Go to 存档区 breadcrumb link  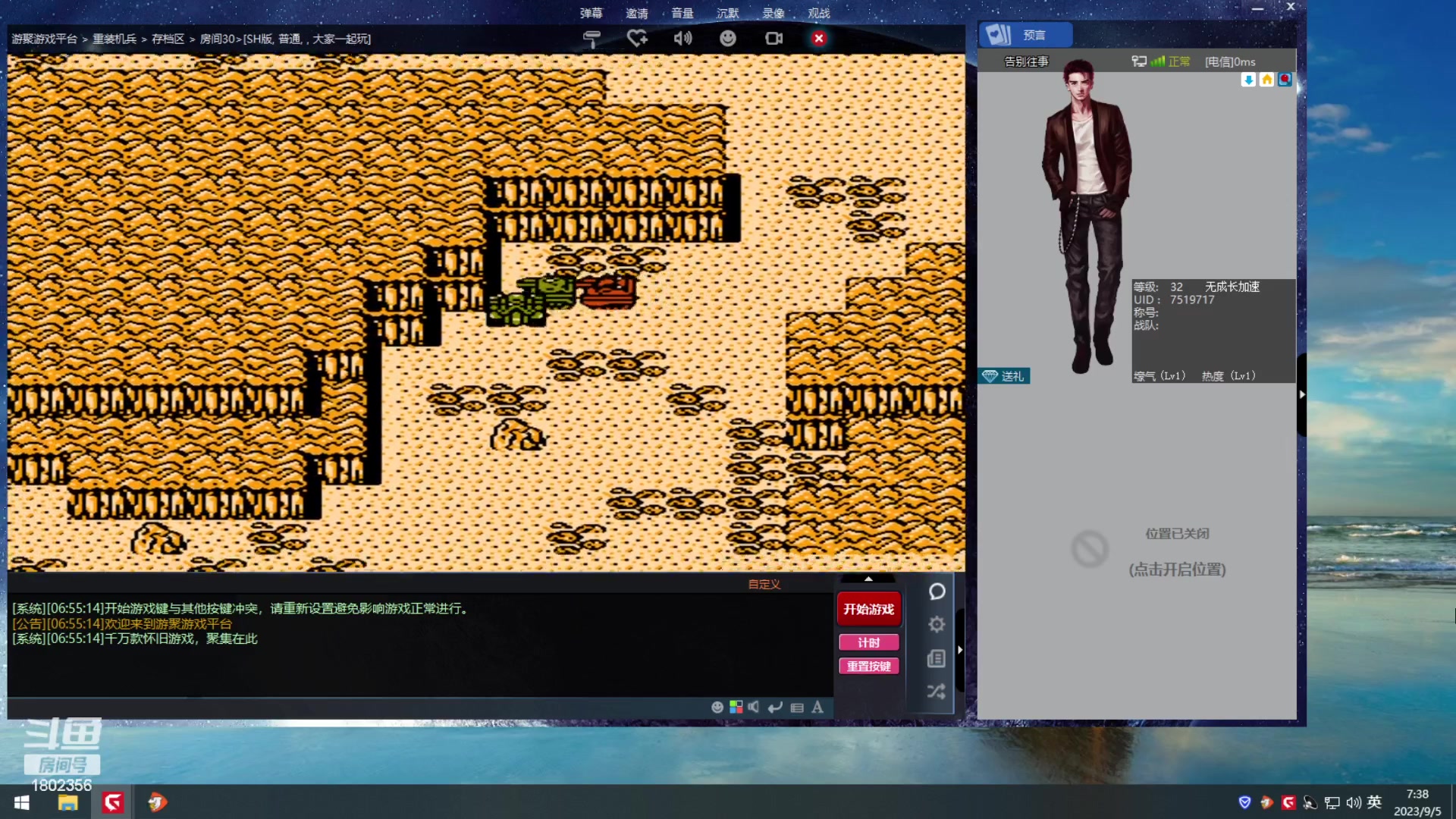[x=168, y=39]
